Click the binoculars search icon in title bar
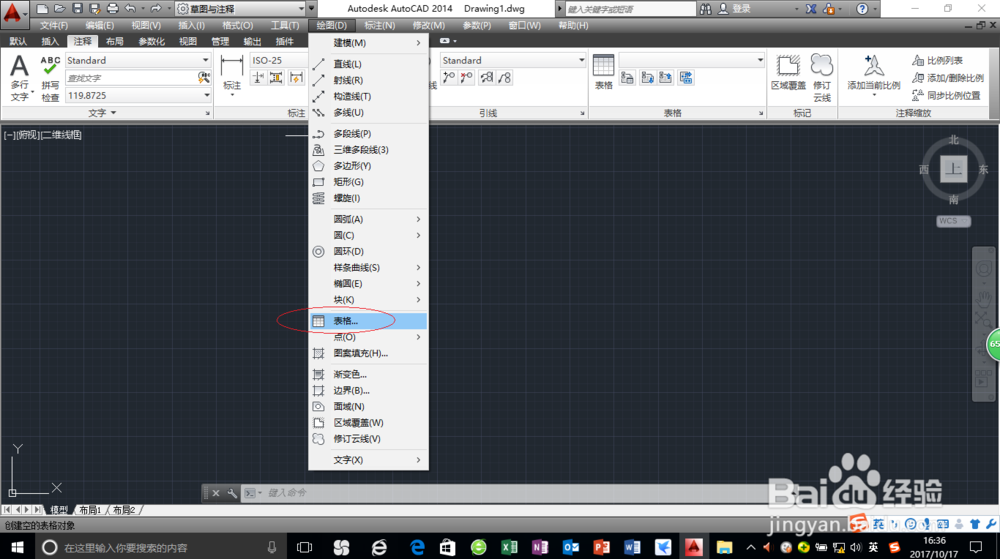1000x559 pixels. [x=705, y=9]
